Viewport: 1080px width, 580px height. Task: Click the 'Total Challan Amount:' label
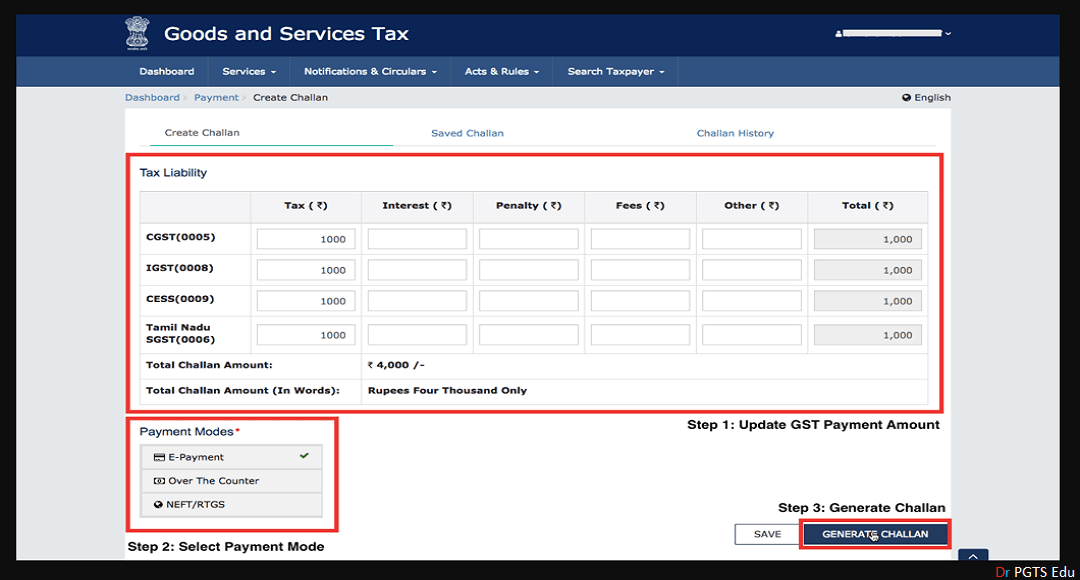[x=209, y=365]
